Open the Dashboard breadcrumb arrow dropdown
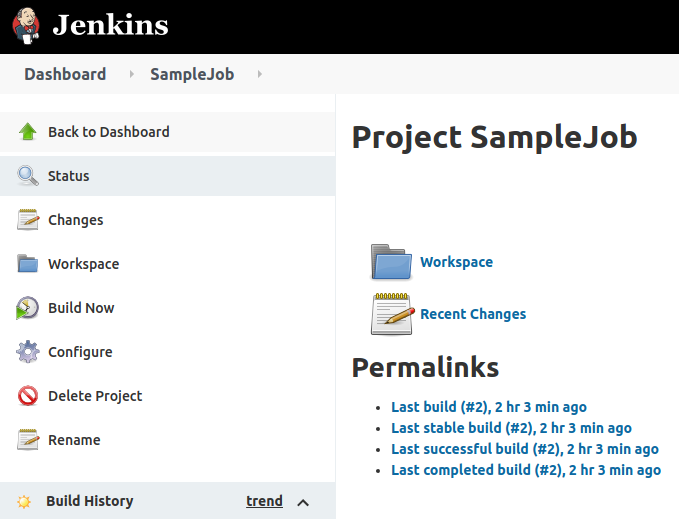 click(130, 74)
